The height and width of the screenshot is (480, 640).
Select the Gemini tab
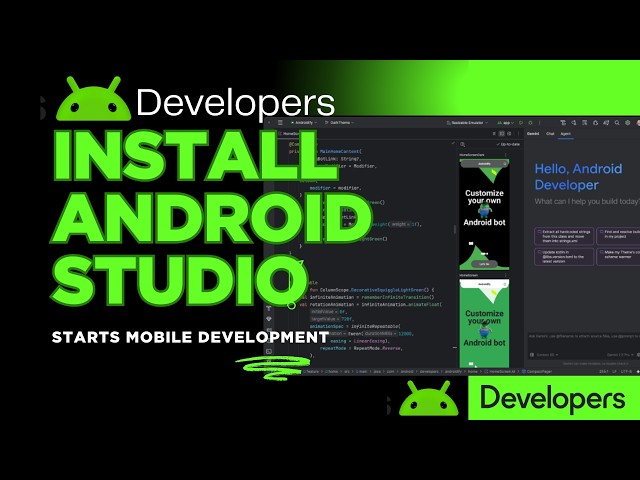tap(533, 133)
